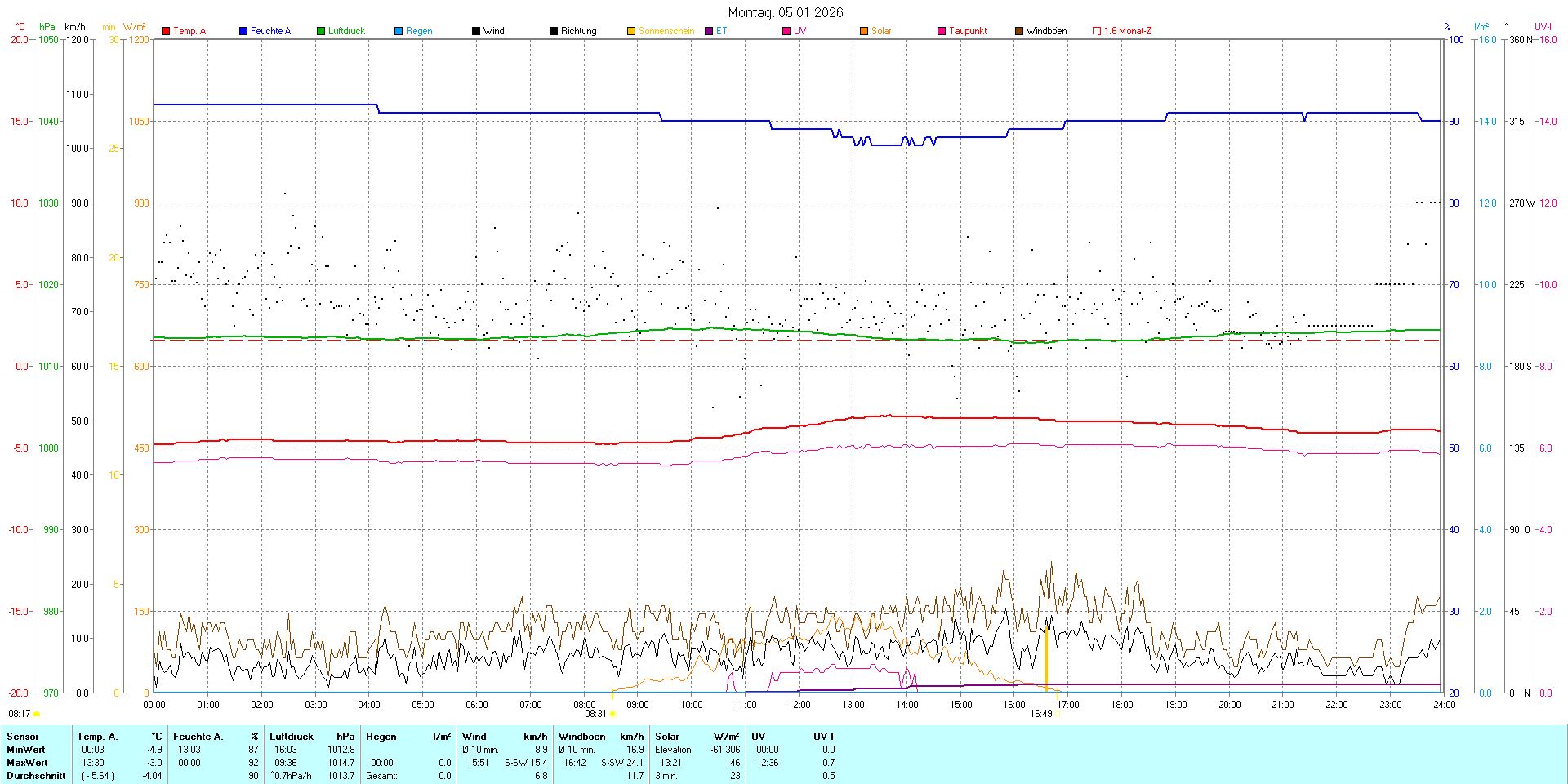Click the sun icon beside 08:17
1568x784 pixels.
[36, 714]
